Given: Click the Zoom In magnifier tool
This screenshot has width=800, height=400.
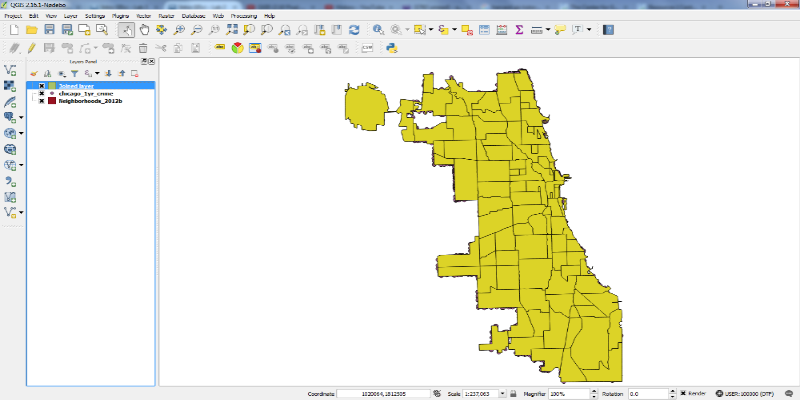Looking at the screenshot, I should point(179,30).
